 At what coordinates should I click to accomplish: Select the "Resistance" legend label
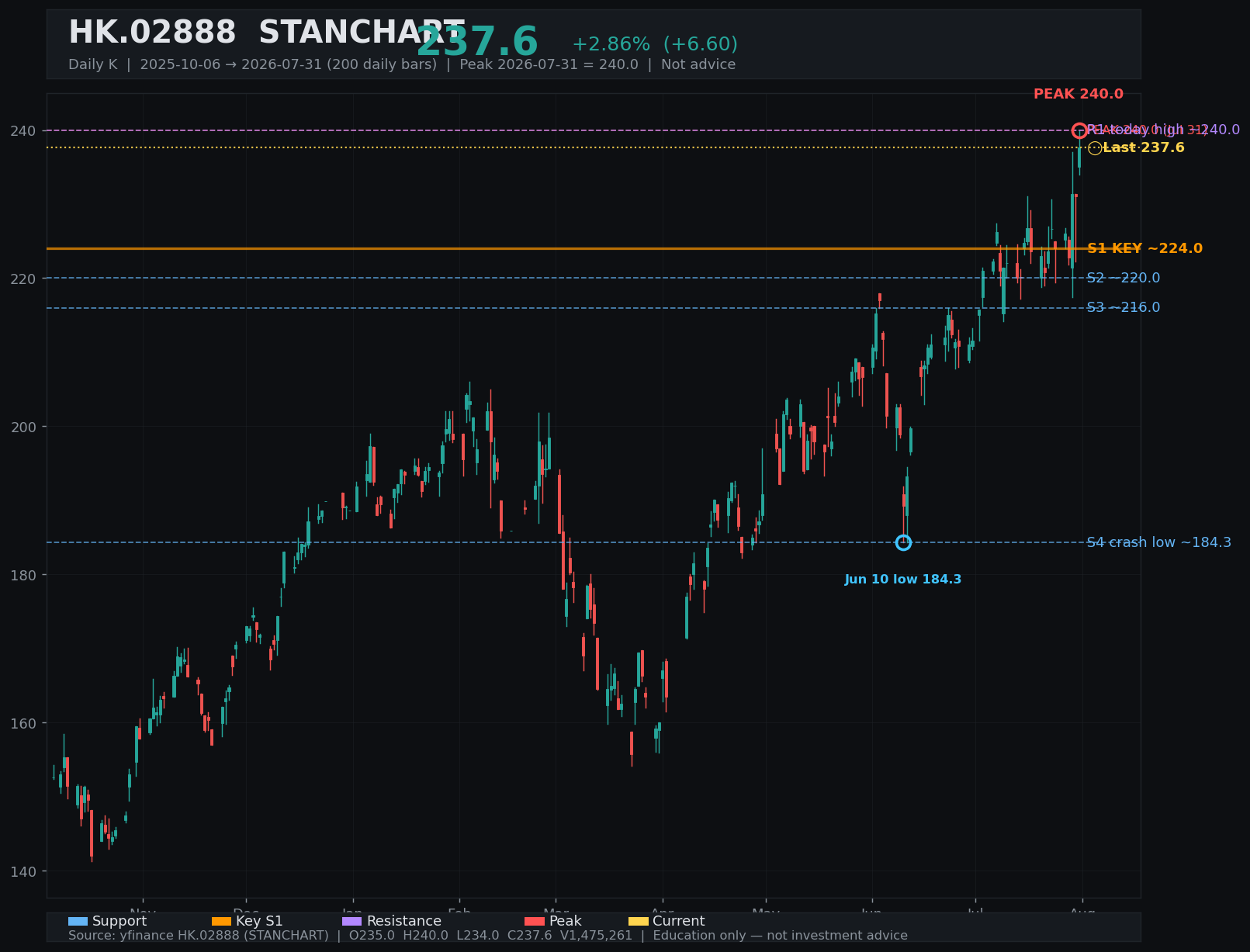(403, 921)
